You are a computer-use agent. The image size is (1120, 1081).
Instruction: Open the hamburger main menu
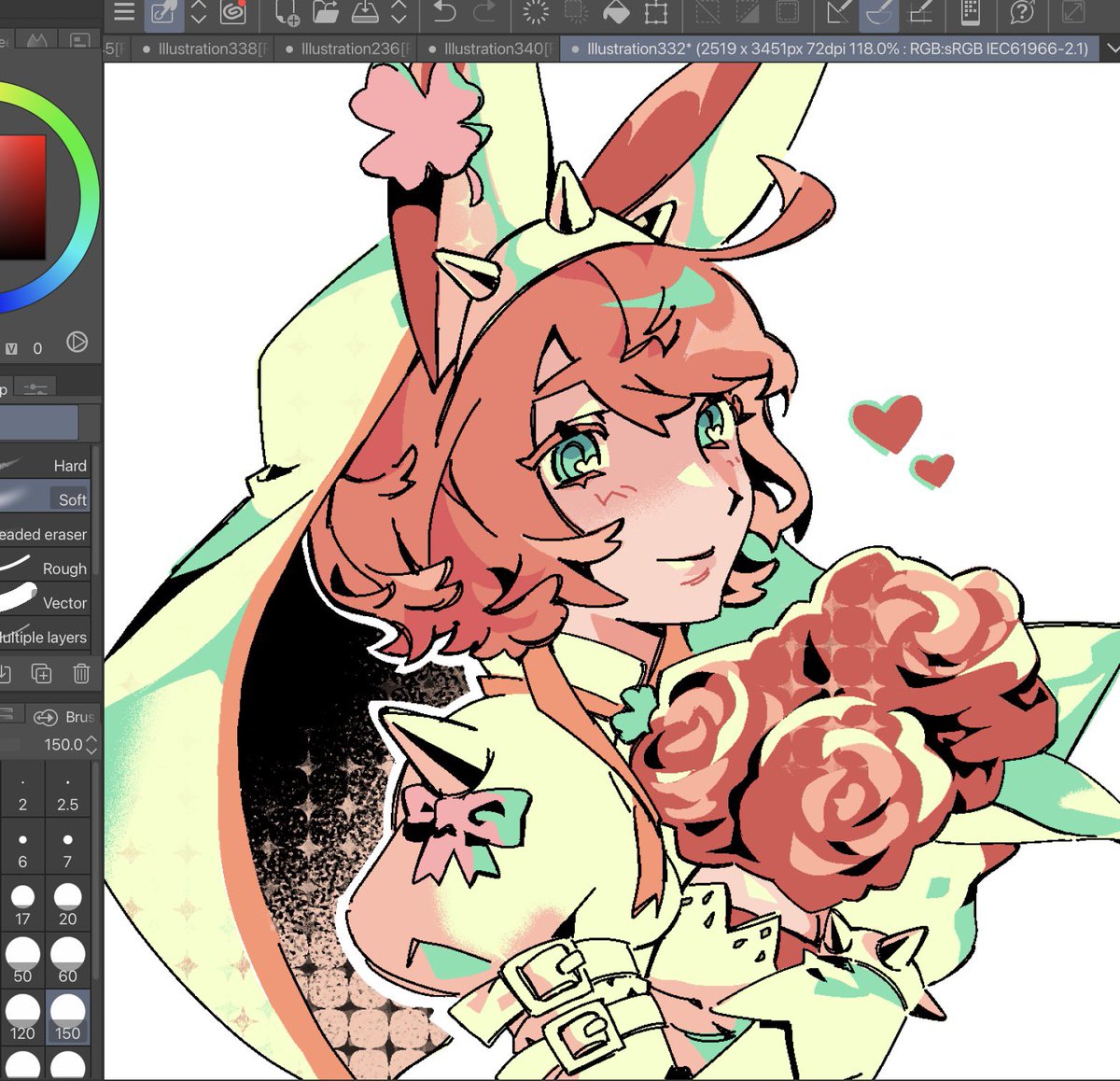tap(123, 12)
